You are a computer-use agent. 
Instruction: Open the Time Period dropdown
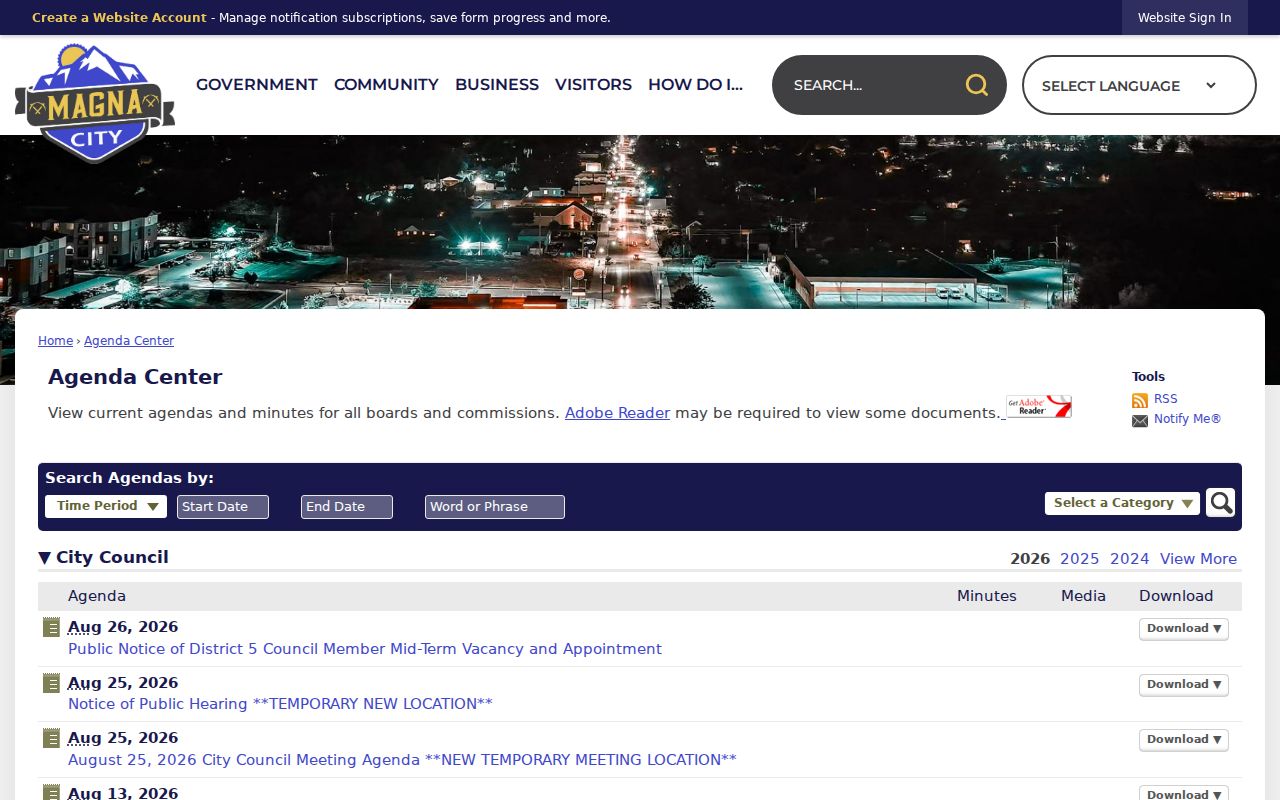pos(106,506)
